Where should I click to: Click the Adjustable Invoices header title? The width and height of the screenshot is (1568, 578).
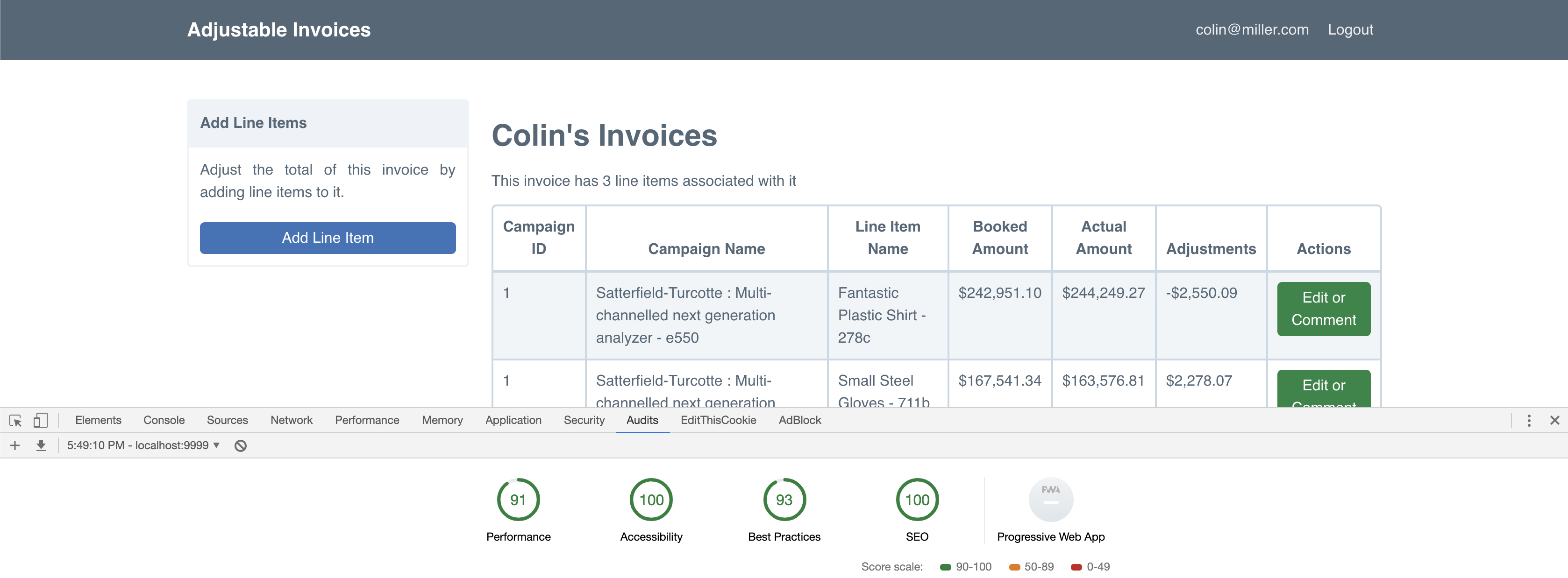point(279,30)
